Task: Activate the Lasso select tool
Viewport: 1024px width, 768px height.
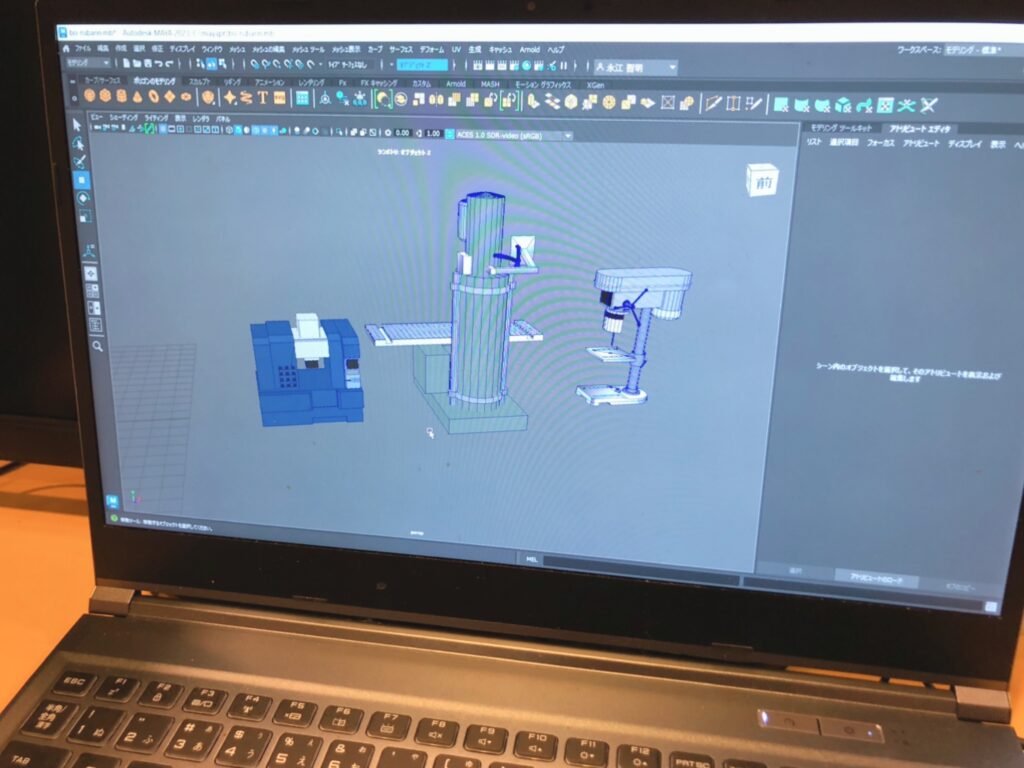Action: point(79,144)
